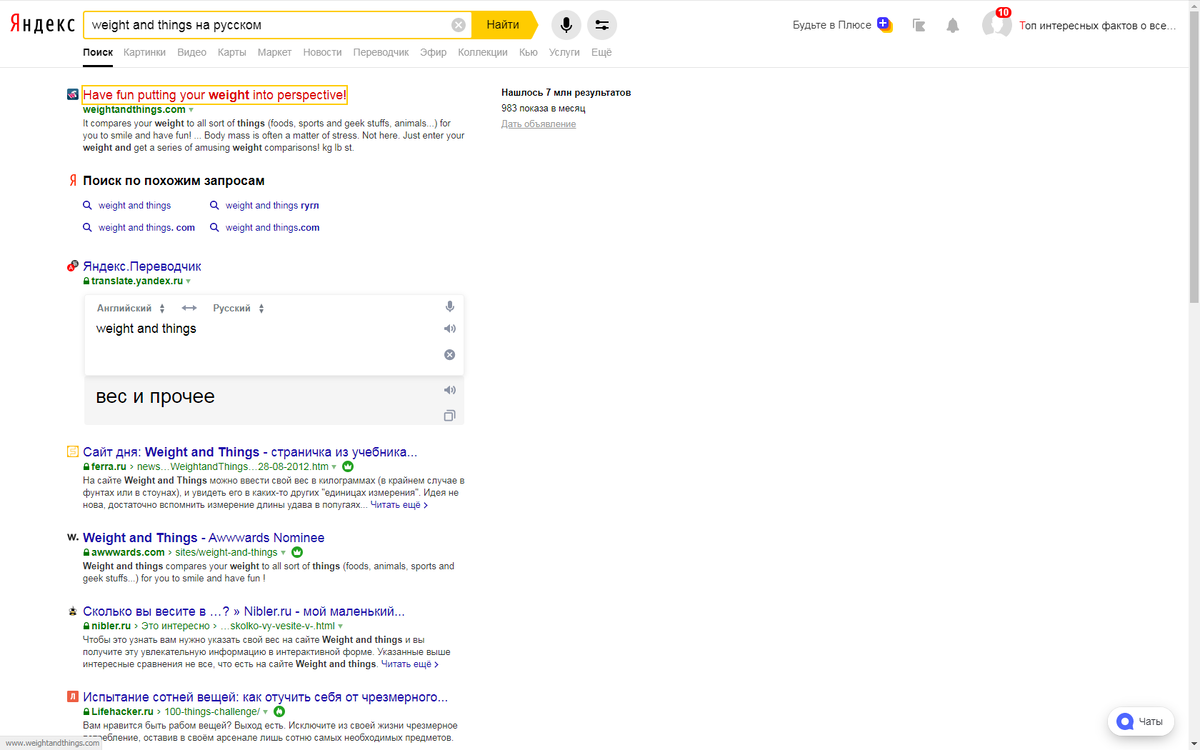Play audio of translated text
Viewport: 1200px width, 750px height.
tap(450, 390)
